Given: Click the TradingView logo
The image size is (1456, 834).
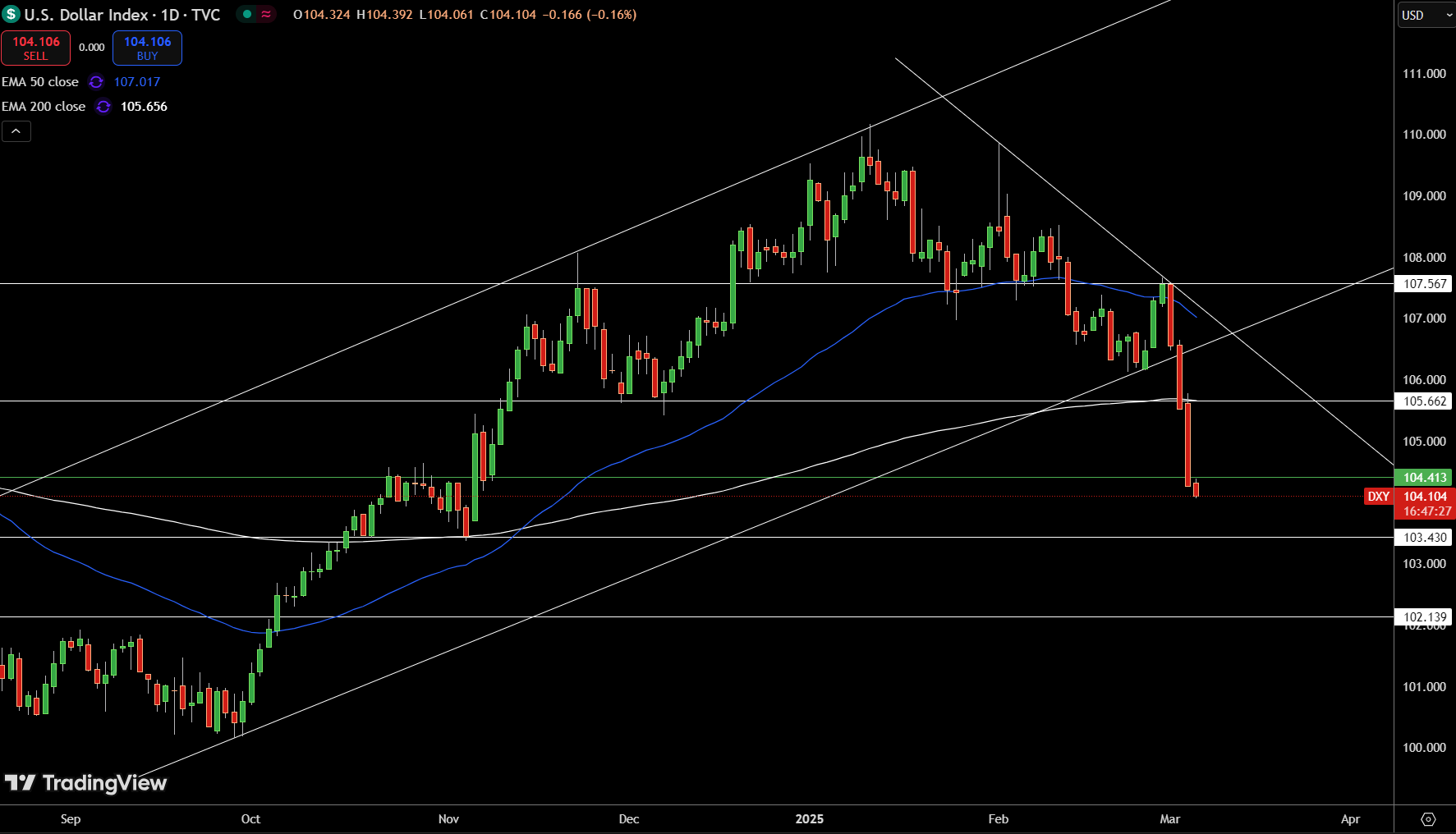Looking at the screenshot, I should coord(85,783).
